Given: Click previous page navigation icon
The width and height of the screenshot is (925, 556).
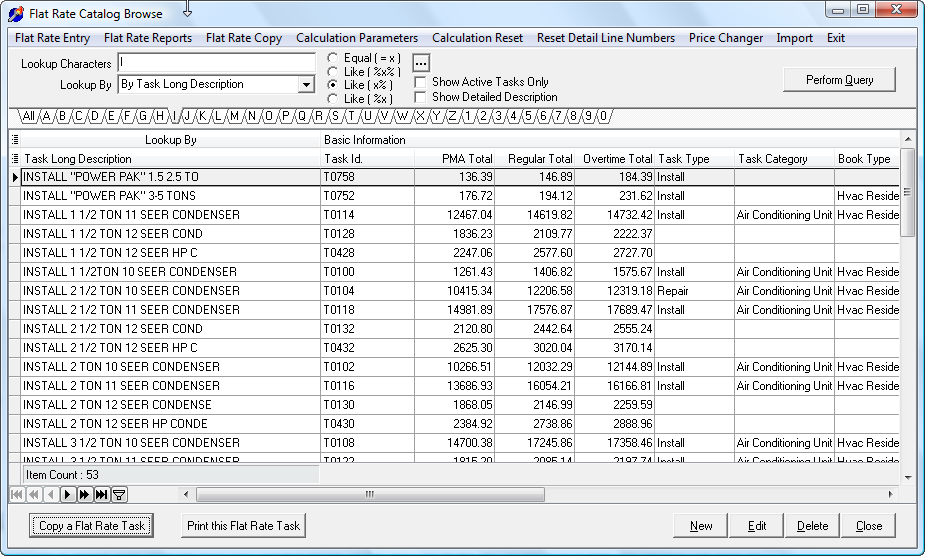Looking at the screenshot, I should (34, 495).
